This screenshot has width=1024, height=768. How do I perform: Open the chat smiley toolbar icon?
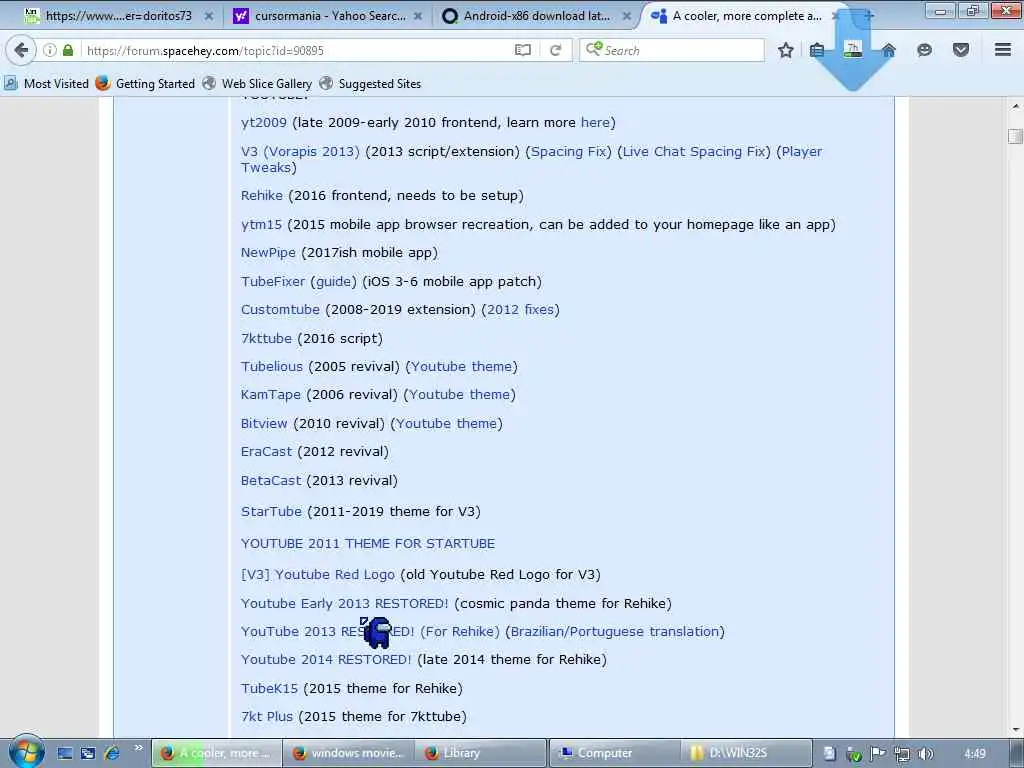coord(924,50)
